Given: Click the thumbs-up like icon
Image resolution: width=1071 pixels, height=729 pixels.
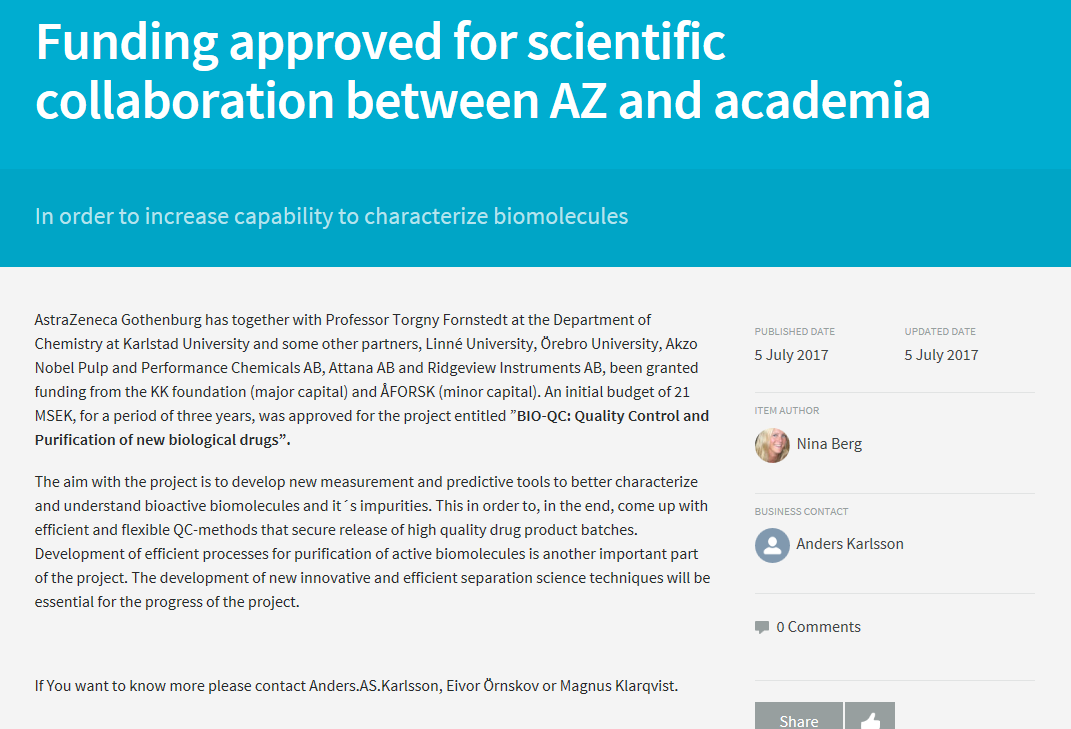Looking at the screenshot, I should click(x=870, y=717).
